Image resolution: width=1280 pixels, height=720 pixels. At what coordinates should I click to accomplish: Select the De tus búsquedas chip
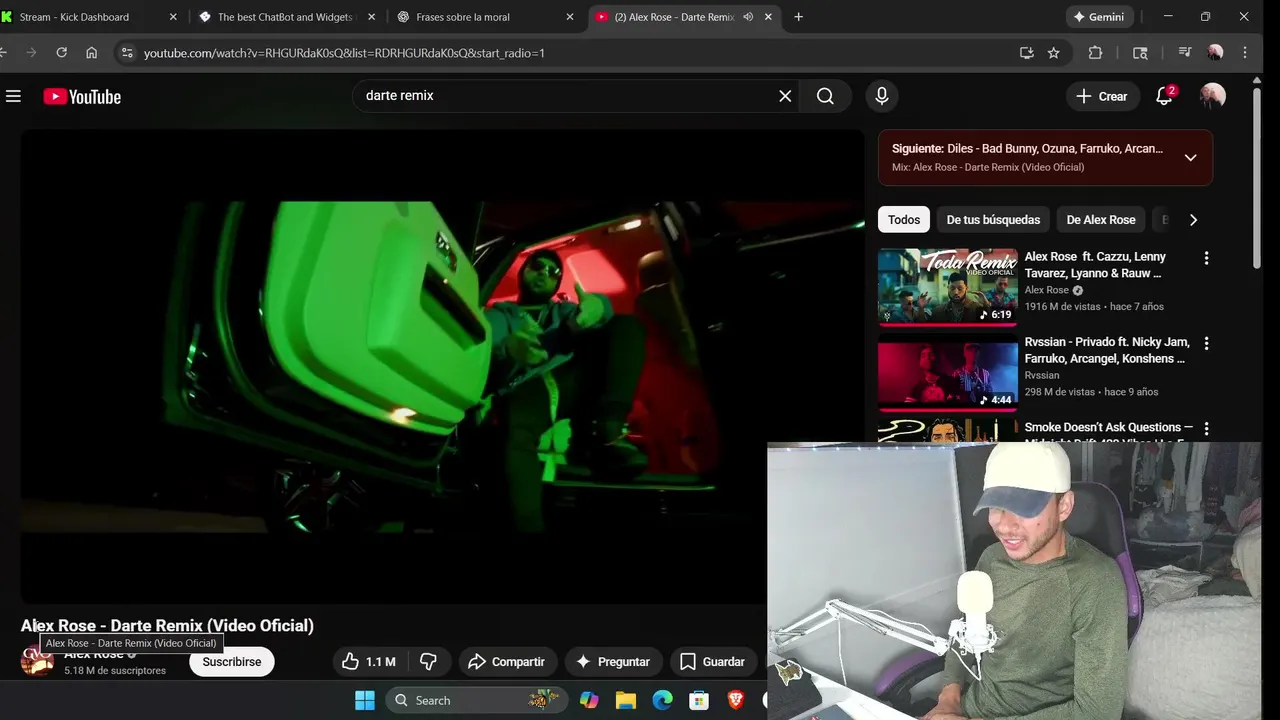coord(993,220)
